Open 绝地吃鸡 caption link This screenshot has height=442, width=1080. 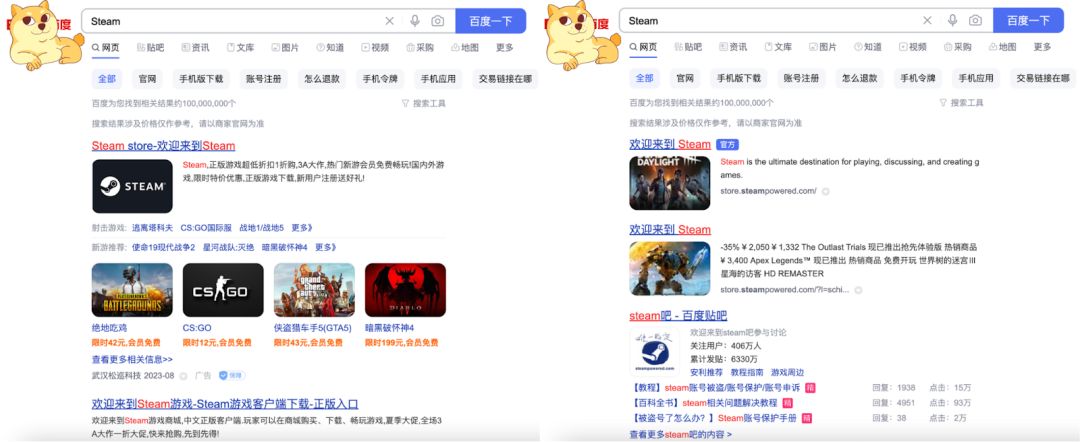[110, 328]
